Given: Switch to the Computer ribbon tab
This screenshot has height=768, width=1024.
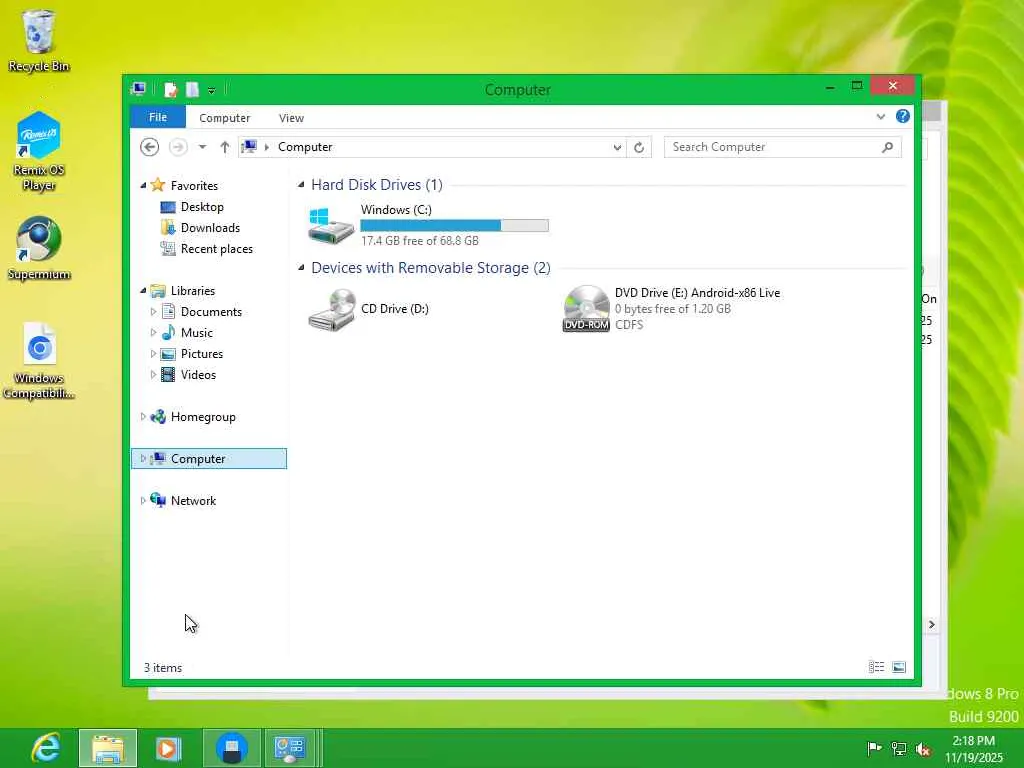Looking at the screenshot, I should pos(225,118).
